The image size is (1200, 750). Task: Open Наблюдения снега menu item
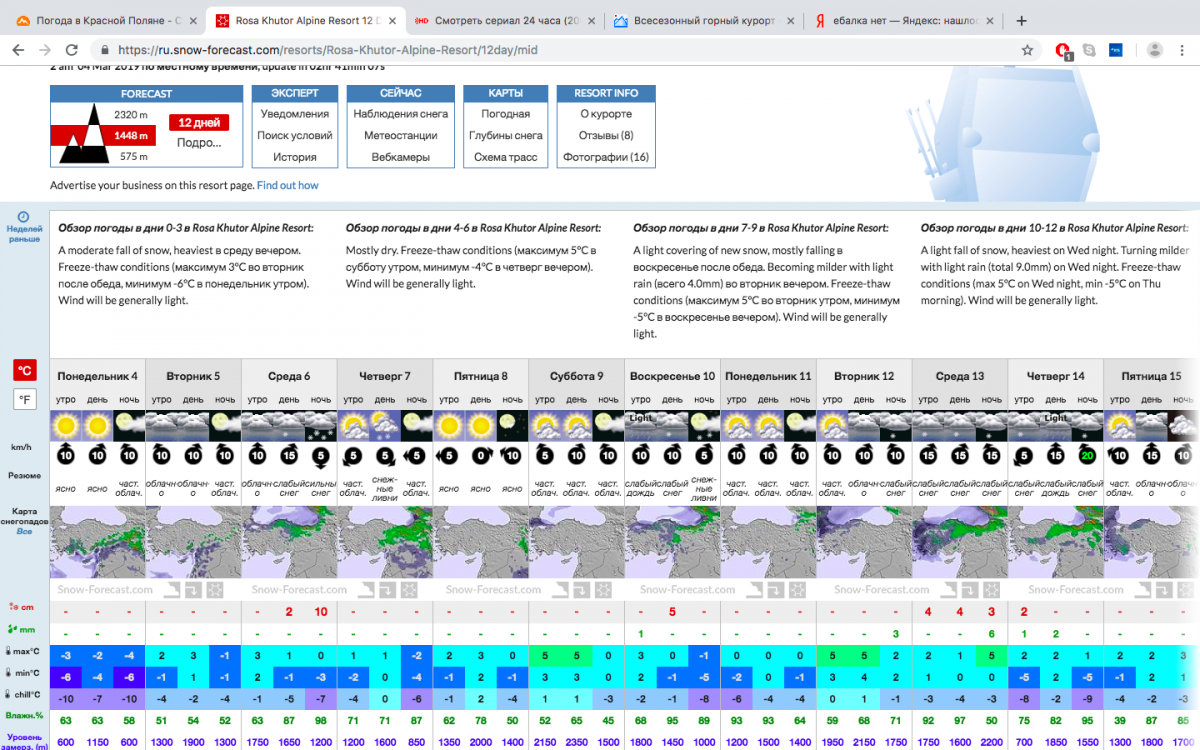401,114
